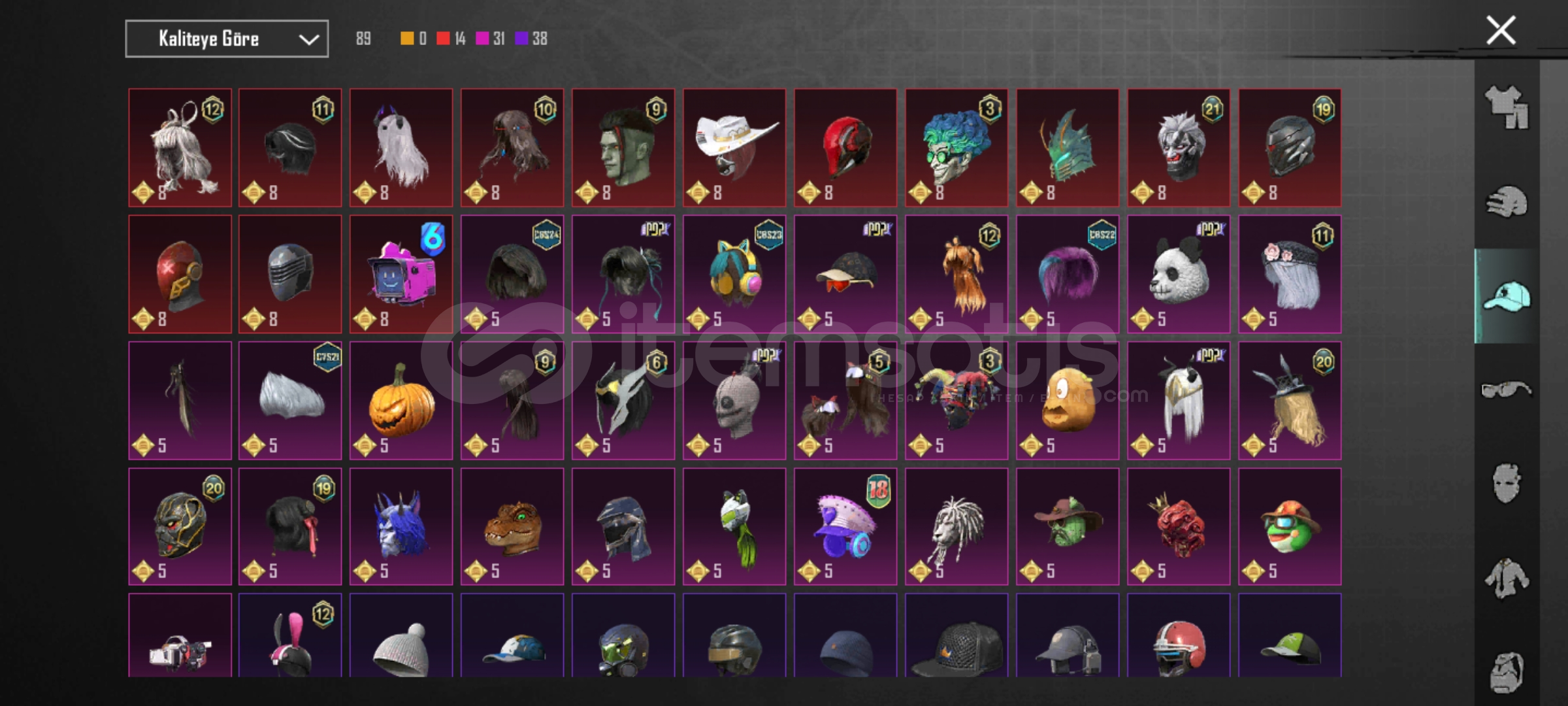Open the face mask category icon

pos(1507,484)
